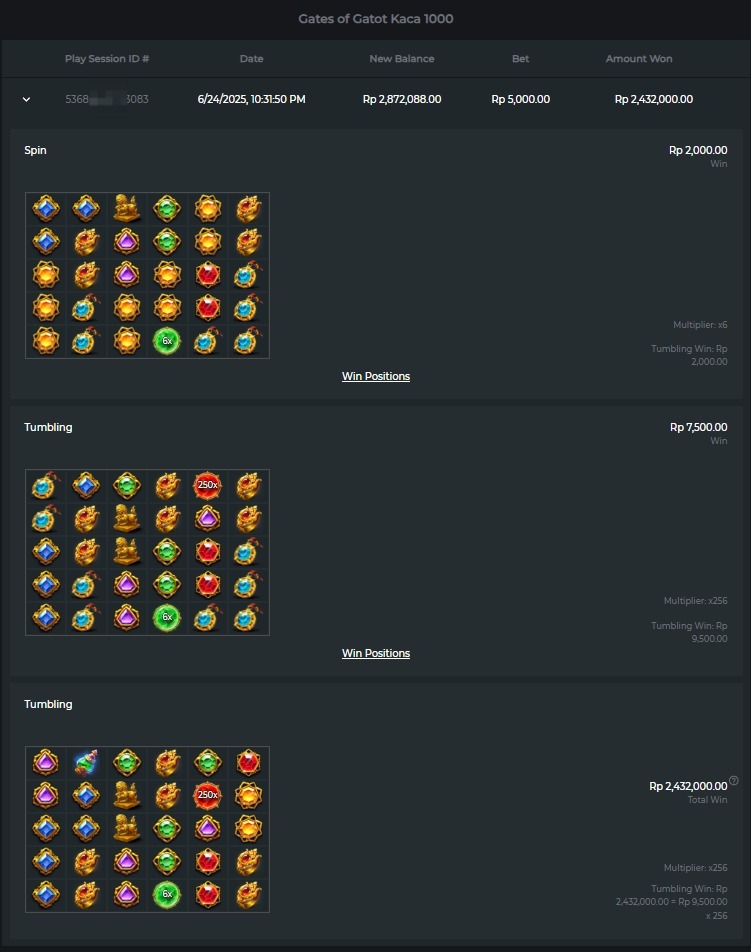Image resolution: width=751 pixels, height=952 pixels.
Task: Click the 6x green orb in first Tumbling grid
Action: [x=167, y=617]
